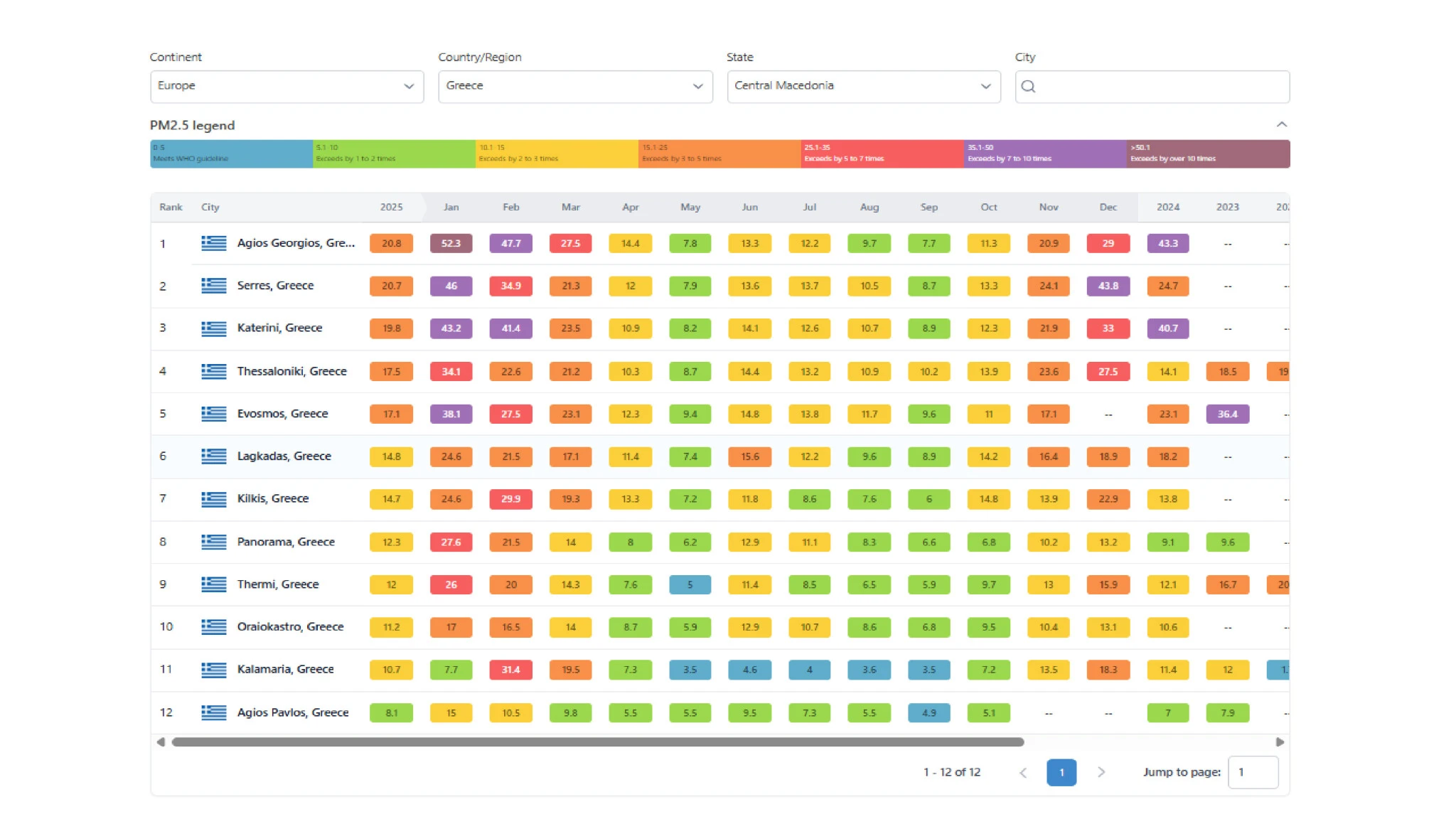The height and width of the screenshot is (819, 1456).
Task: Click the Greek flag next to Serres
Action: [213, 286]
